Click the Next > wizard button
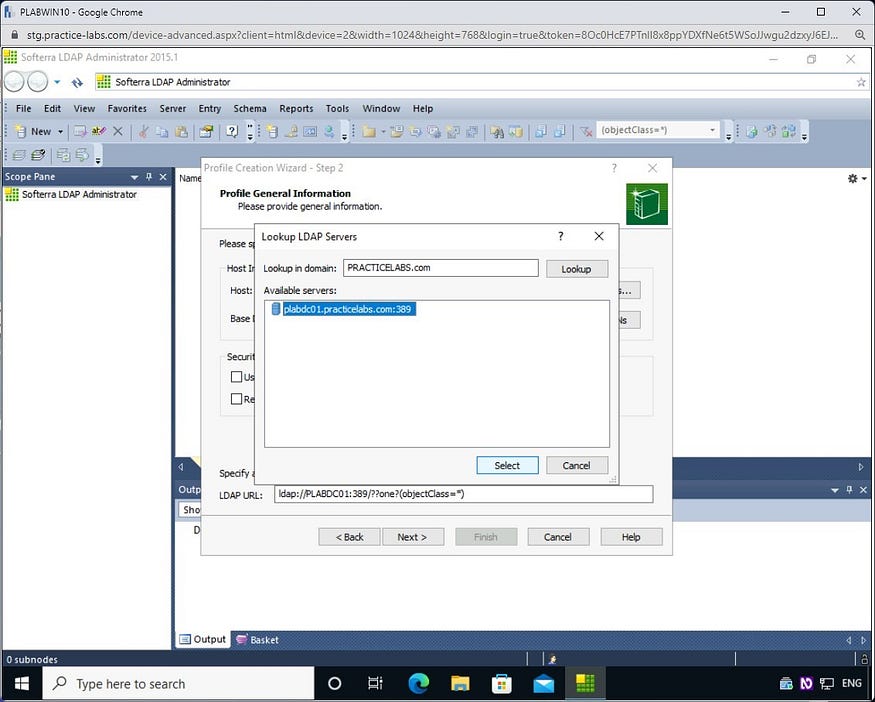This screenshot has height=702, width=875. pos(412,537)
